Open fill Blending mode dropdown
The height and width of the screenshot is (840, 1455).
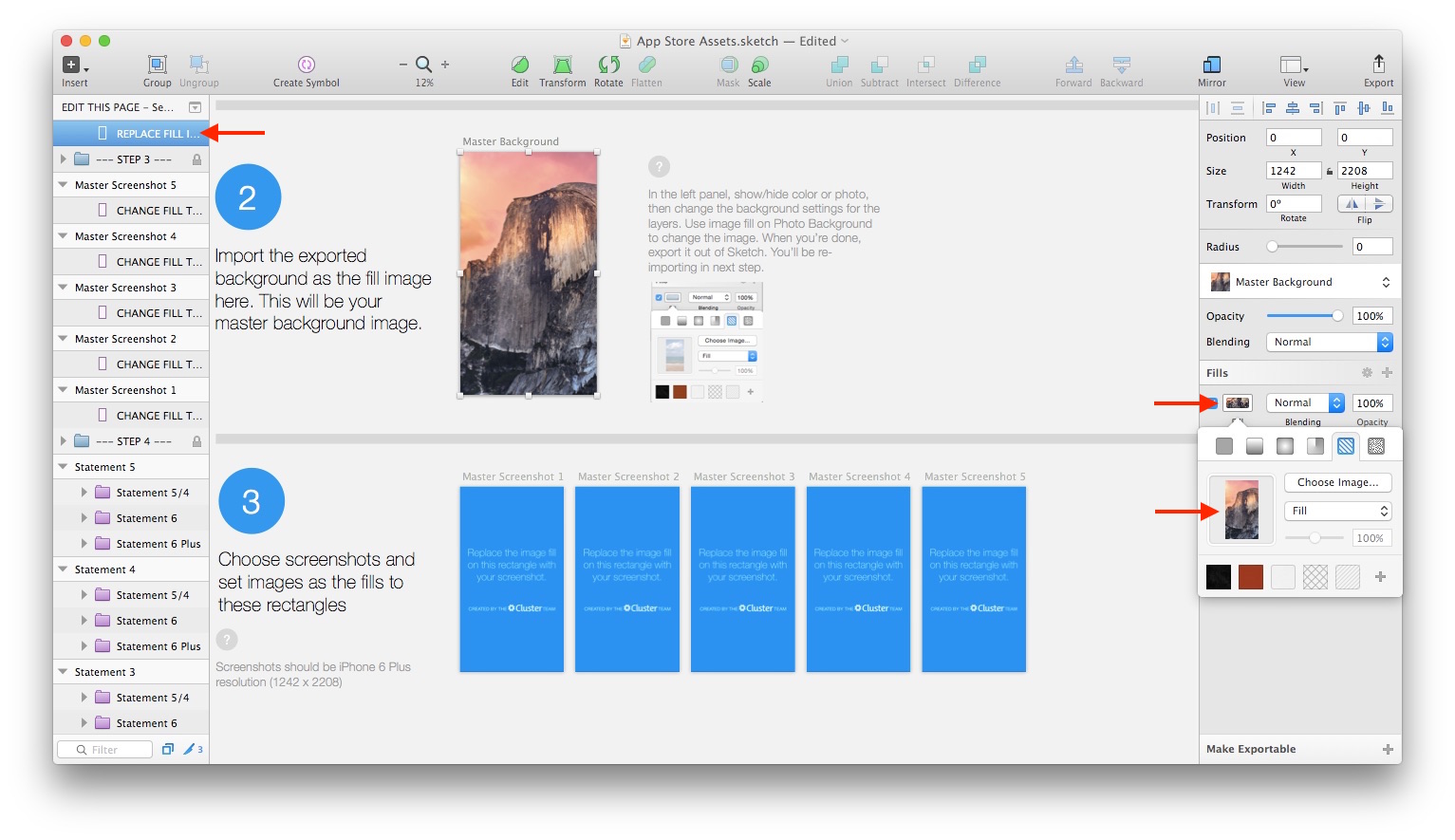[x=1305, y=402]
